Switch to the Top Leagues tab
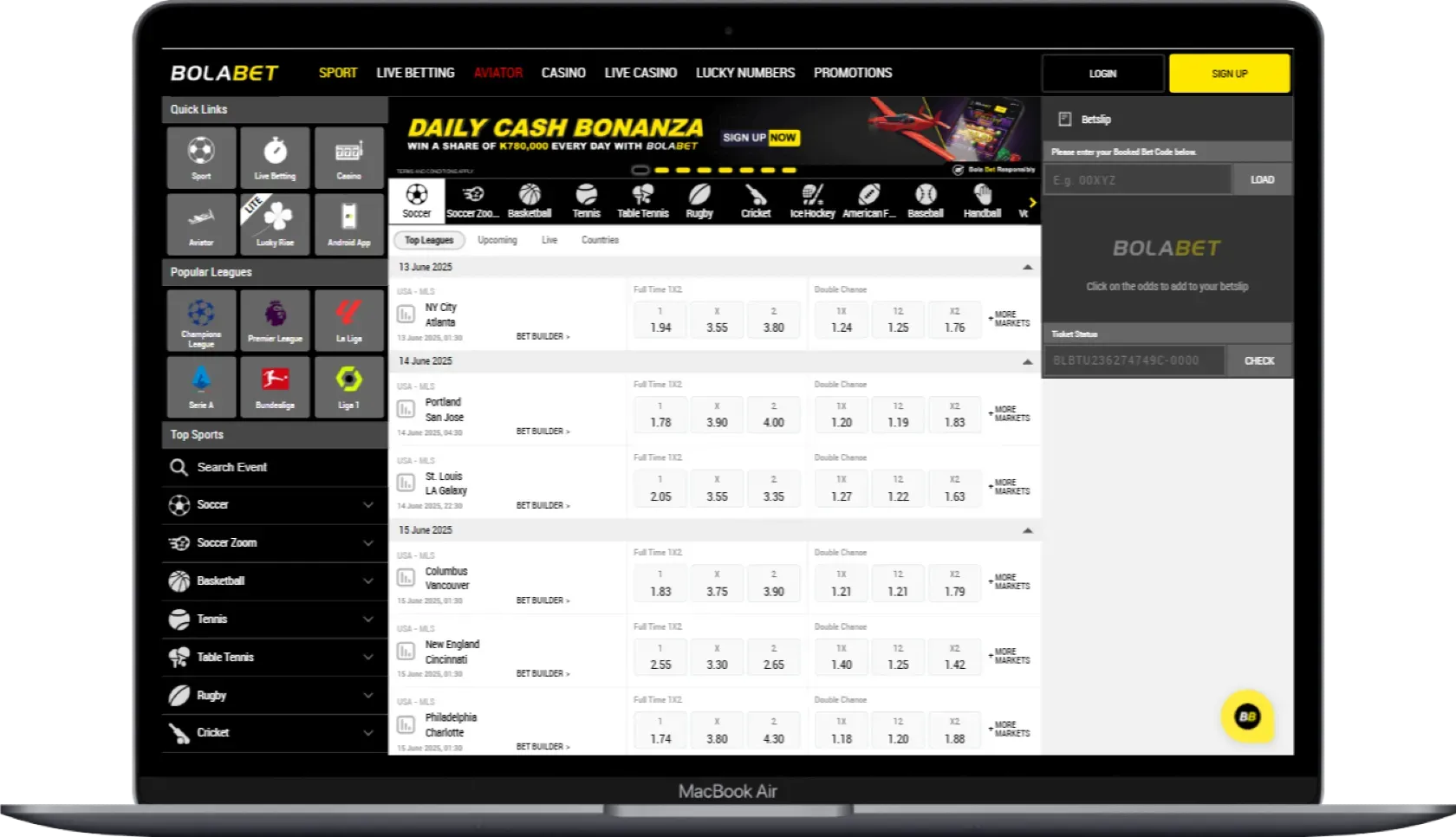This screenshot has width=1456, height=837. point(429,240)
